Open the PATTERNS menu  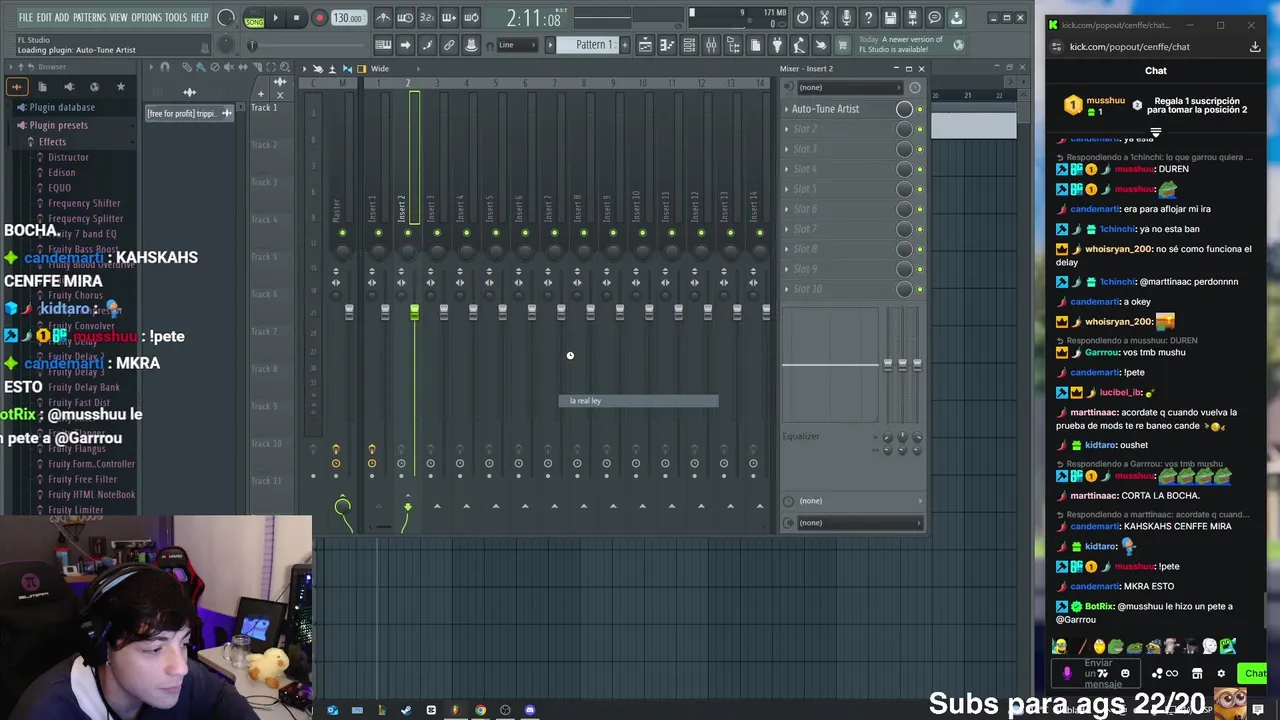click(x=89, y=18)
